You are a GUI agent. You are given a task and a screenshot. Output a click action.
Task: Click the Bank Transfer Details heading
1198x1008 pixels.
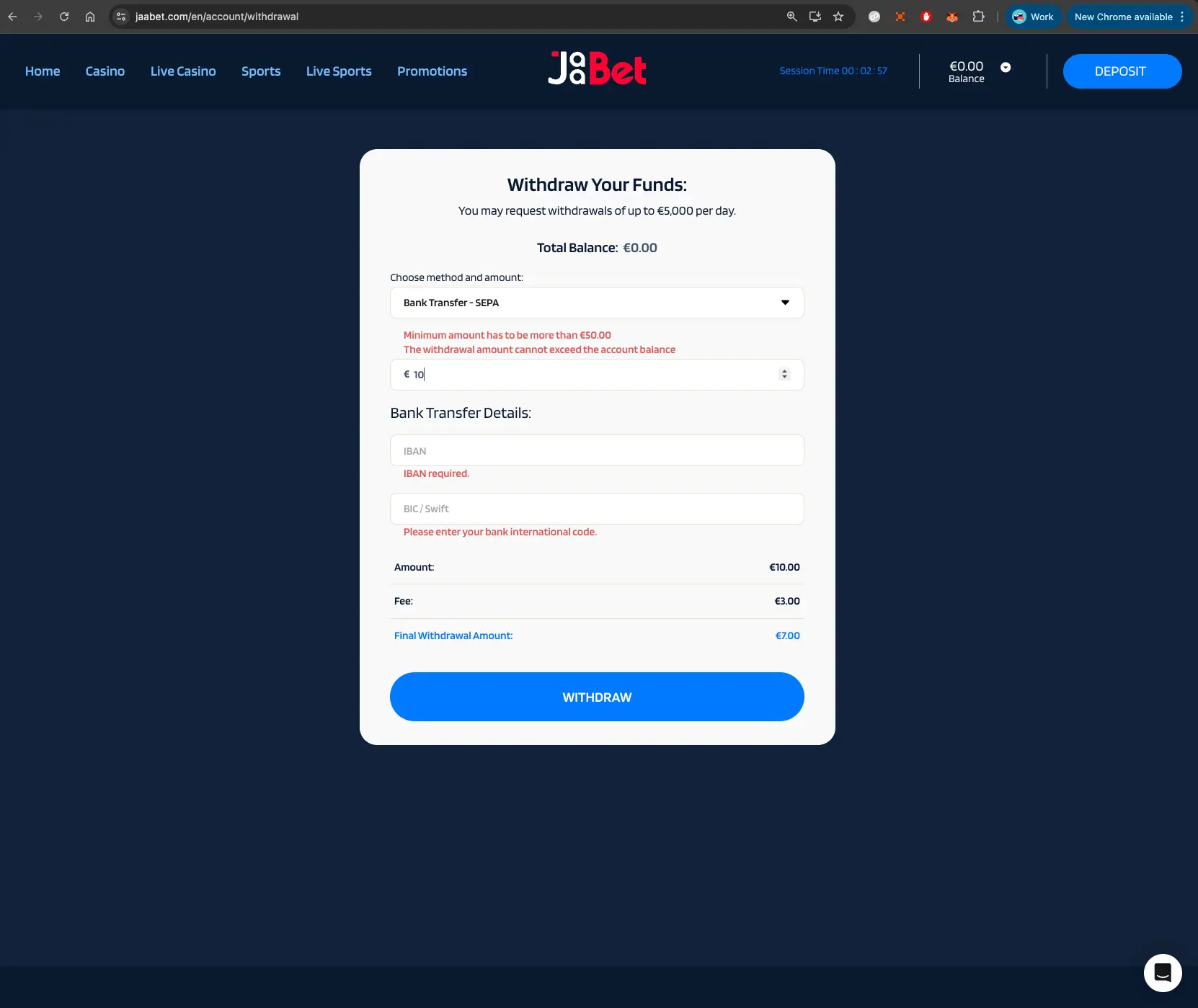[461, 413]
